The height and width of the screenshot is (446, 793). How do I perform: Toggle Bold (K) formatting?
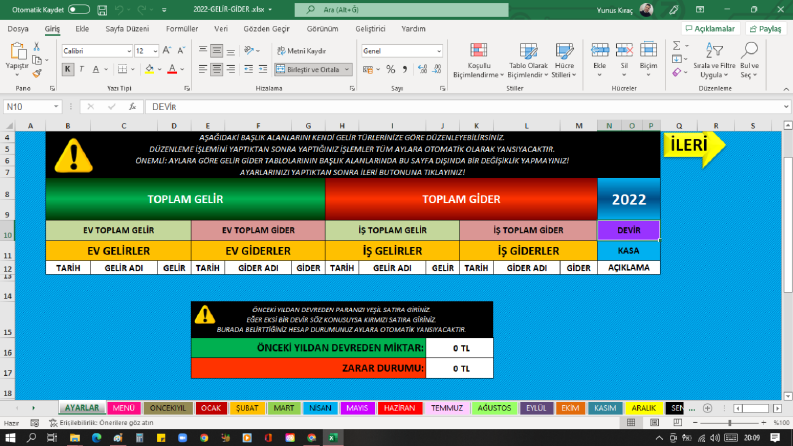coord(67,69)
